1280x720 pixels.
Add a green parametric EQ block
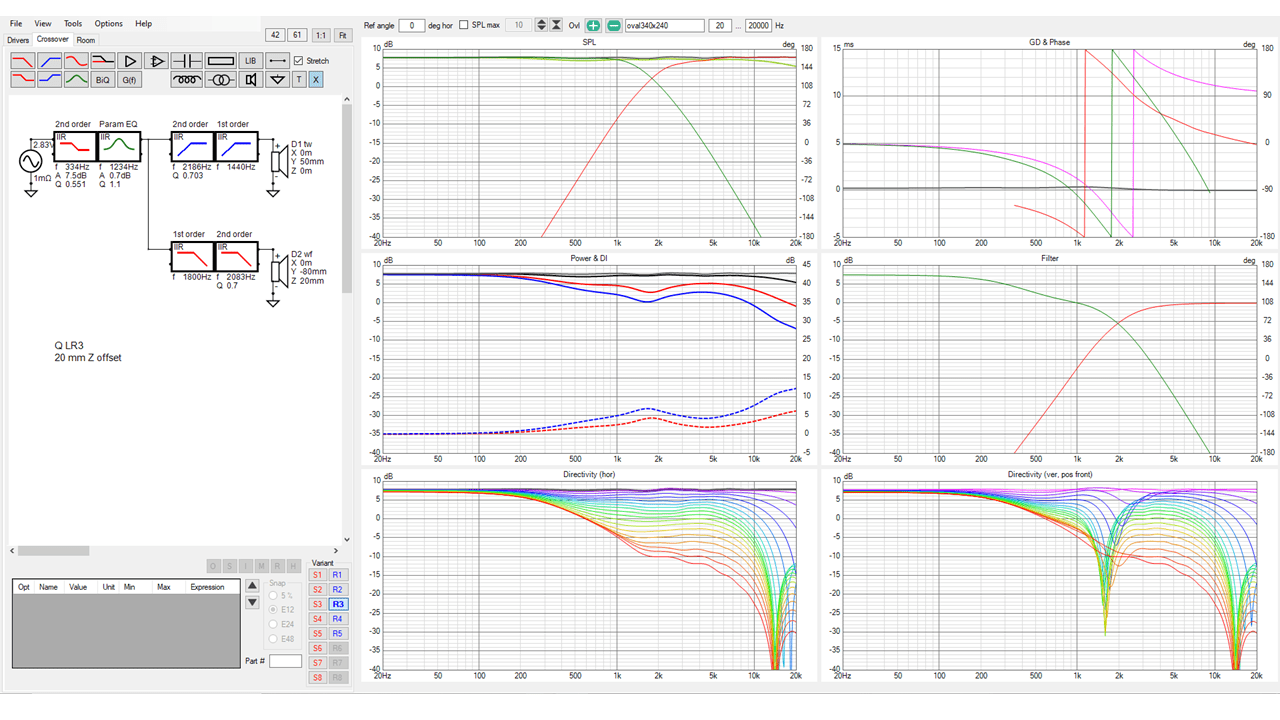pos(76,79)
